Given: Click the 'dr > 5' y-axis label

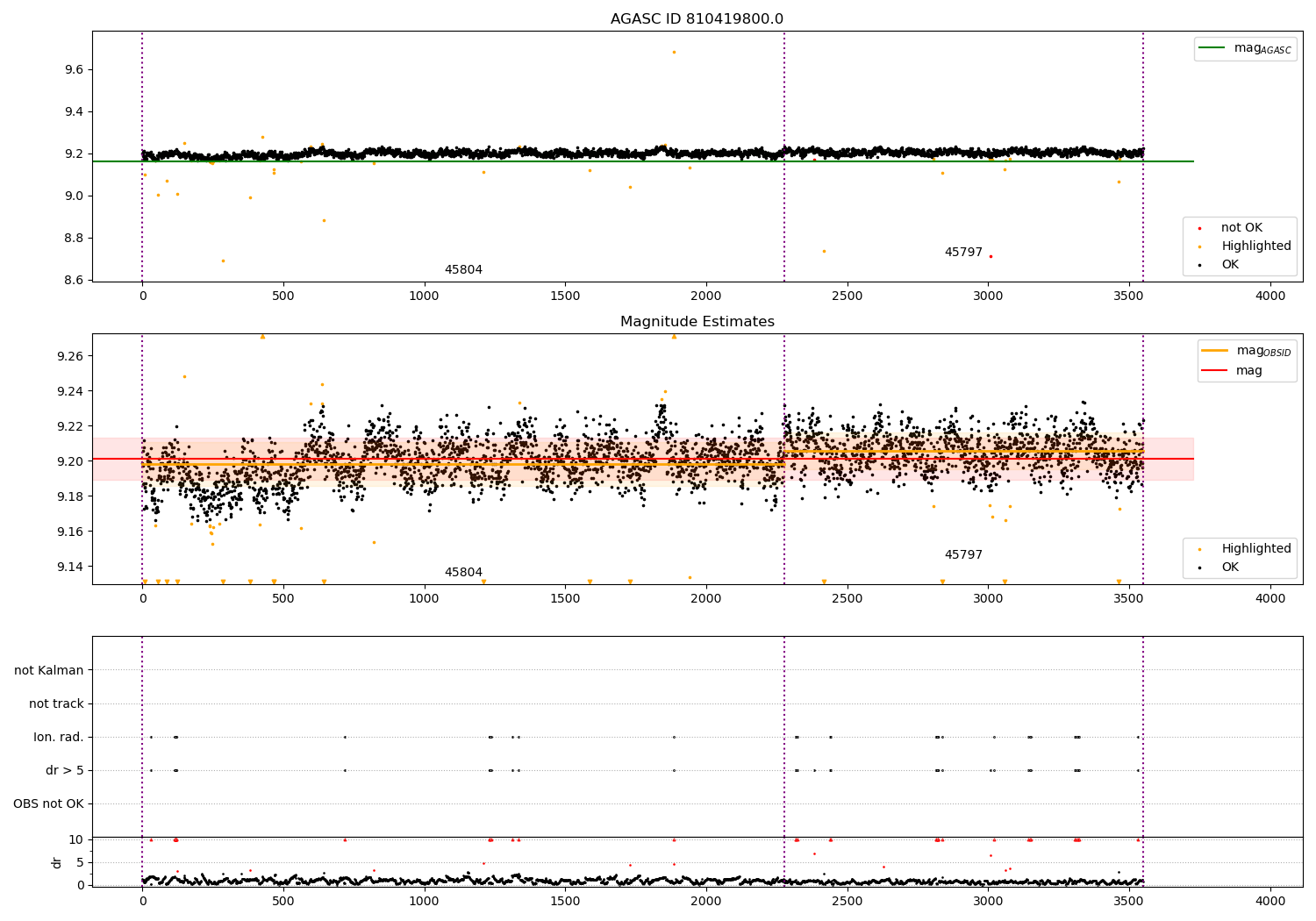Looking at the screenshot, I should pos(65,771).
